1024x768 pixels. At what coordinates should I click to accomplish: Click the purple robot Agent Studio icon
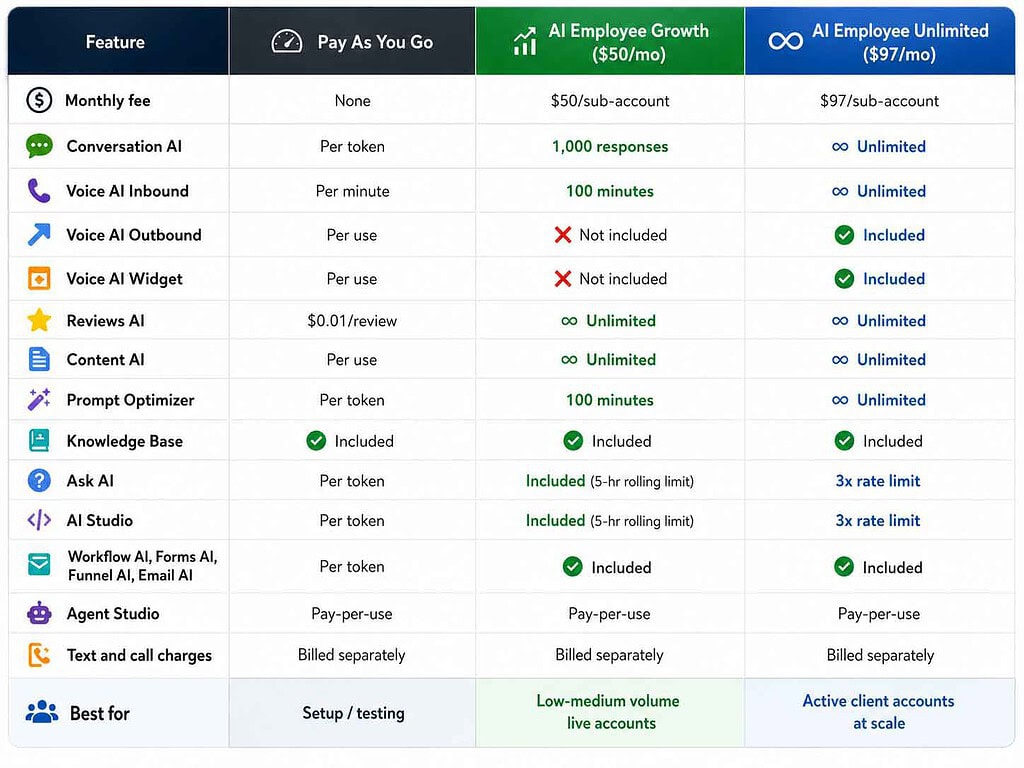(x=39, y=613)
